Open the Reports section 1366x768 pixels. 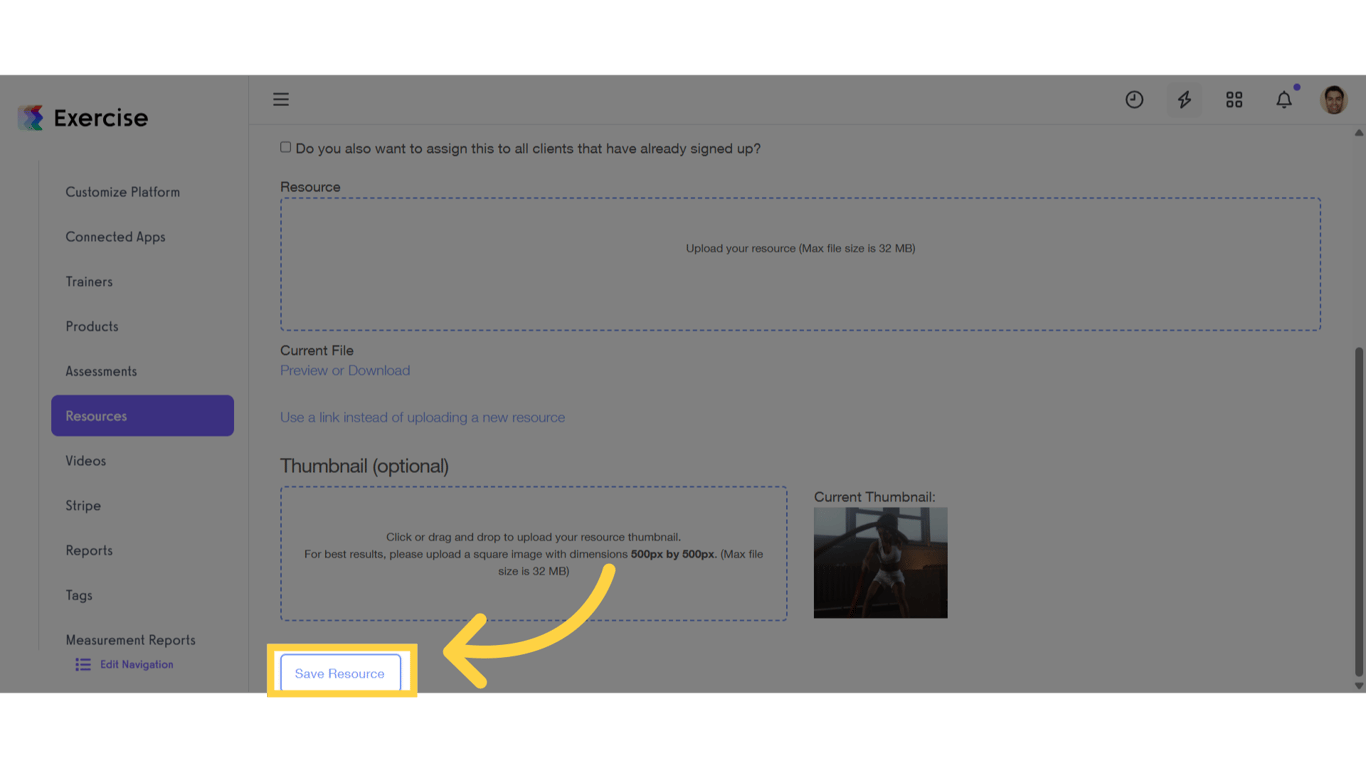click(88, 550)
